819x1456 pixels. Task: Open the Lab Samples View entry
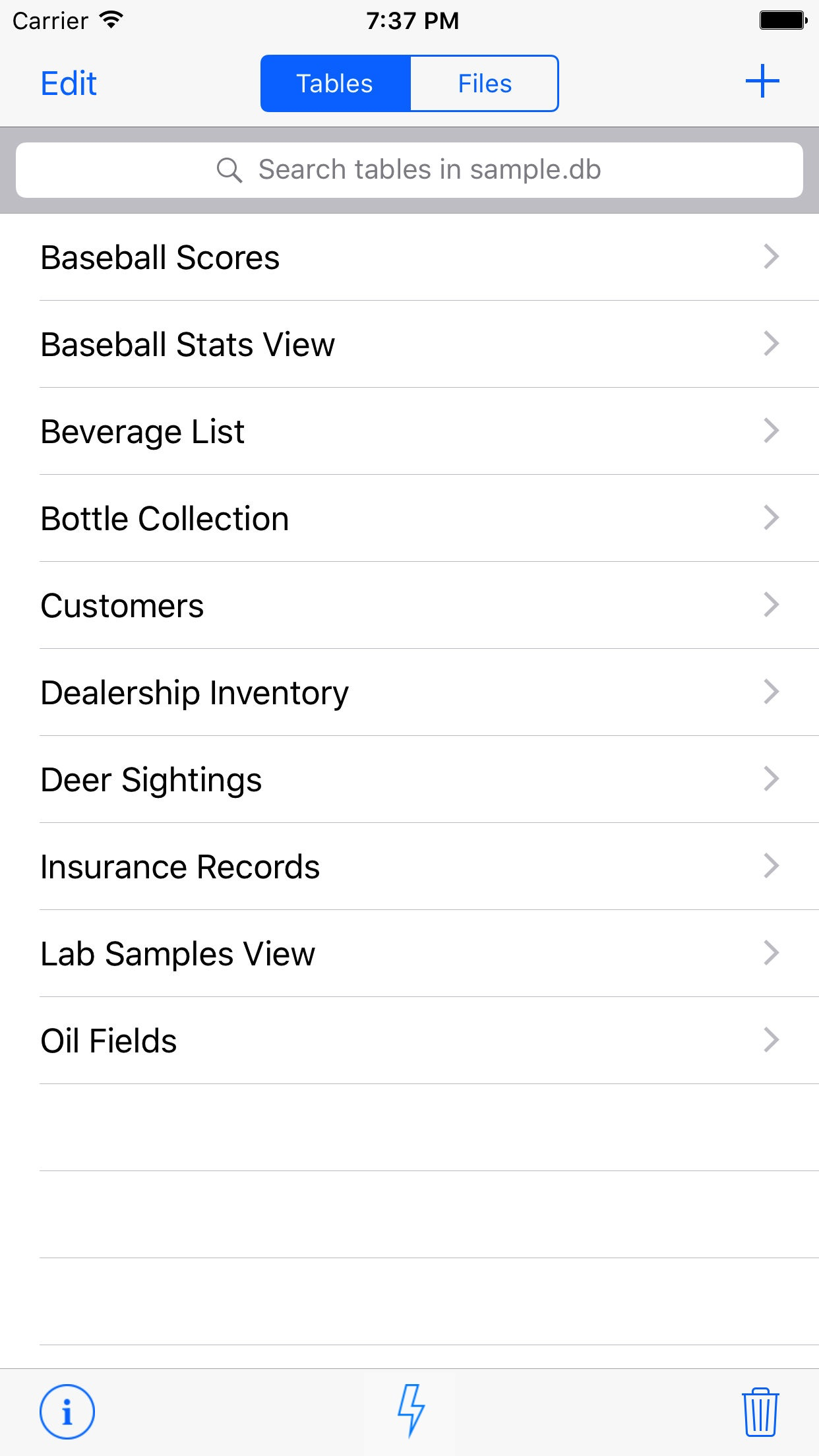point(178,954)
